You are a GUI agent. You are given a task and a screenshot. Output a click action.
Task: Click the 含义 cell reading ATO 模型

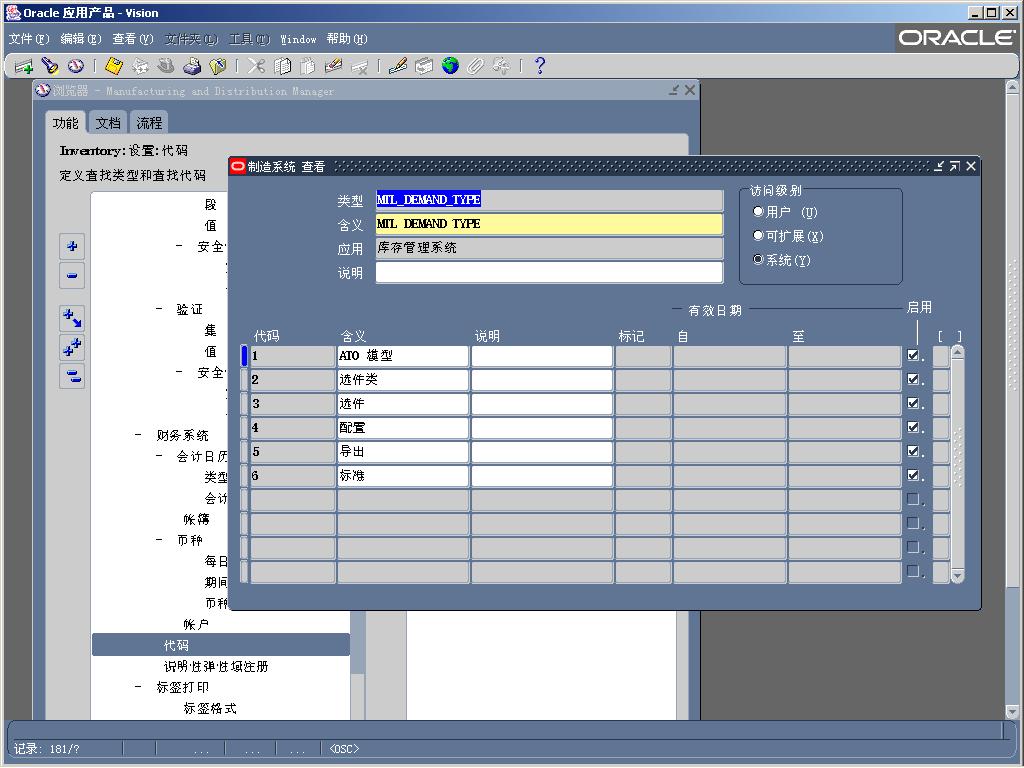click(403, 356)
